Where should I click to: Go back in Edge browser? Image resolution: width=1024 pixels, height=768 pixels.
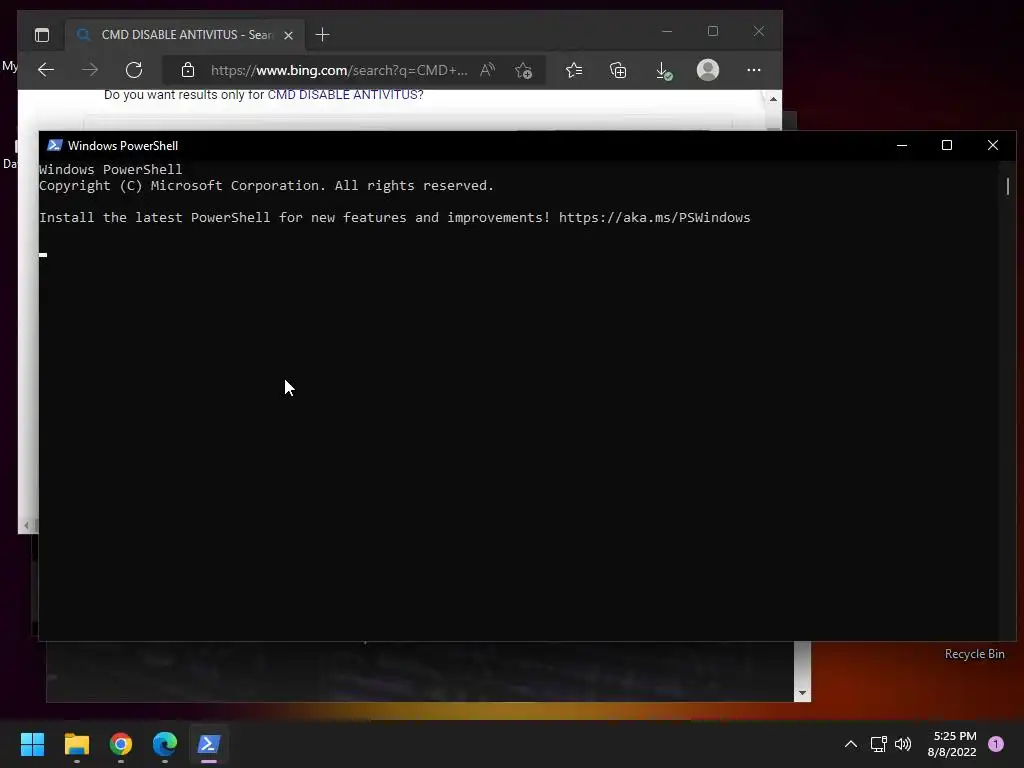pos(46,70)
